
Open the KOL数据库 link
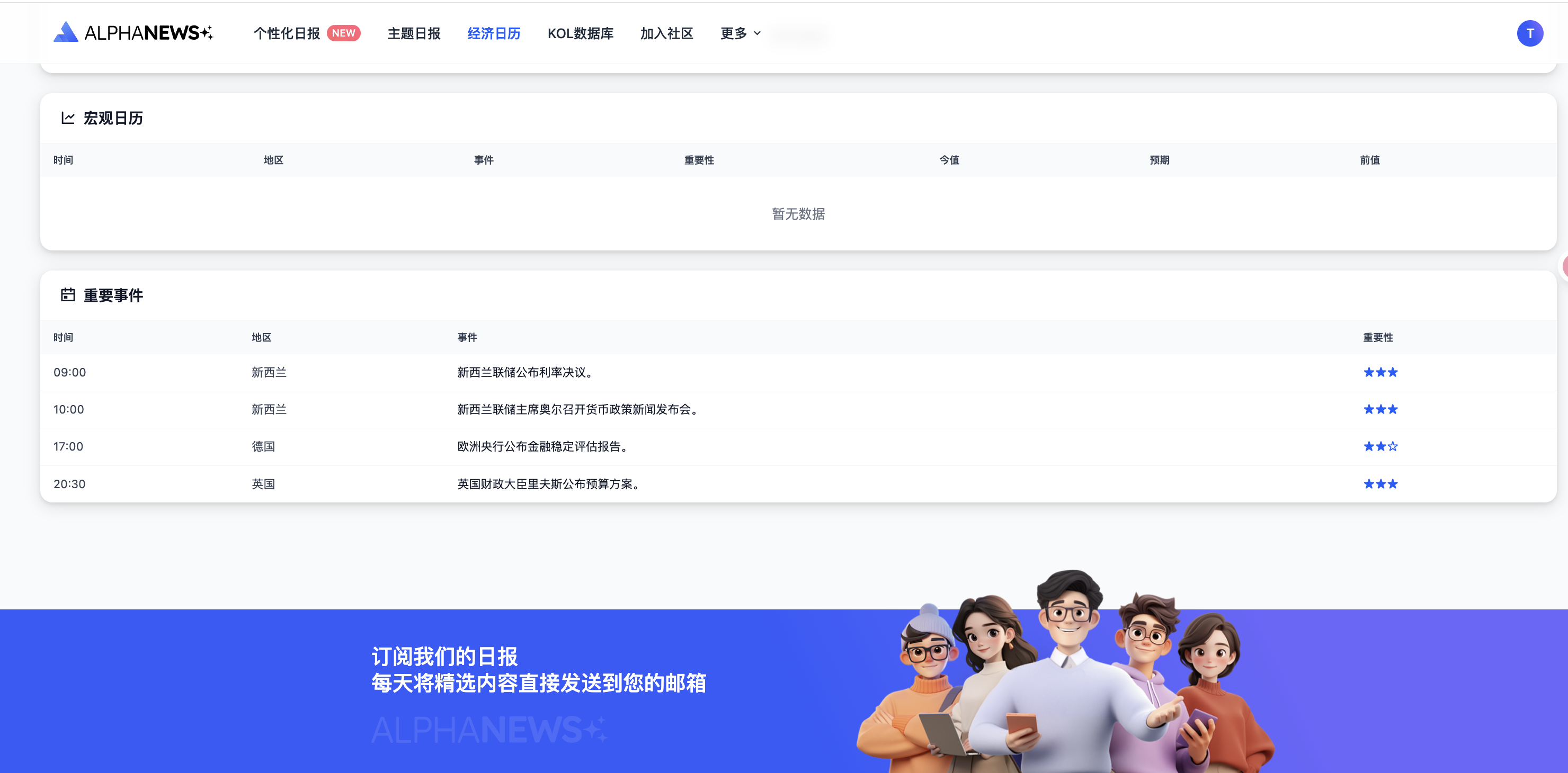580,33
